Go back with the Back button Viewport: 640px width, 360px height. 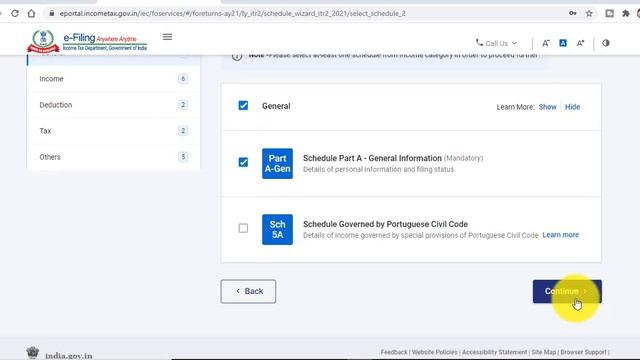(x=248, y=291)
